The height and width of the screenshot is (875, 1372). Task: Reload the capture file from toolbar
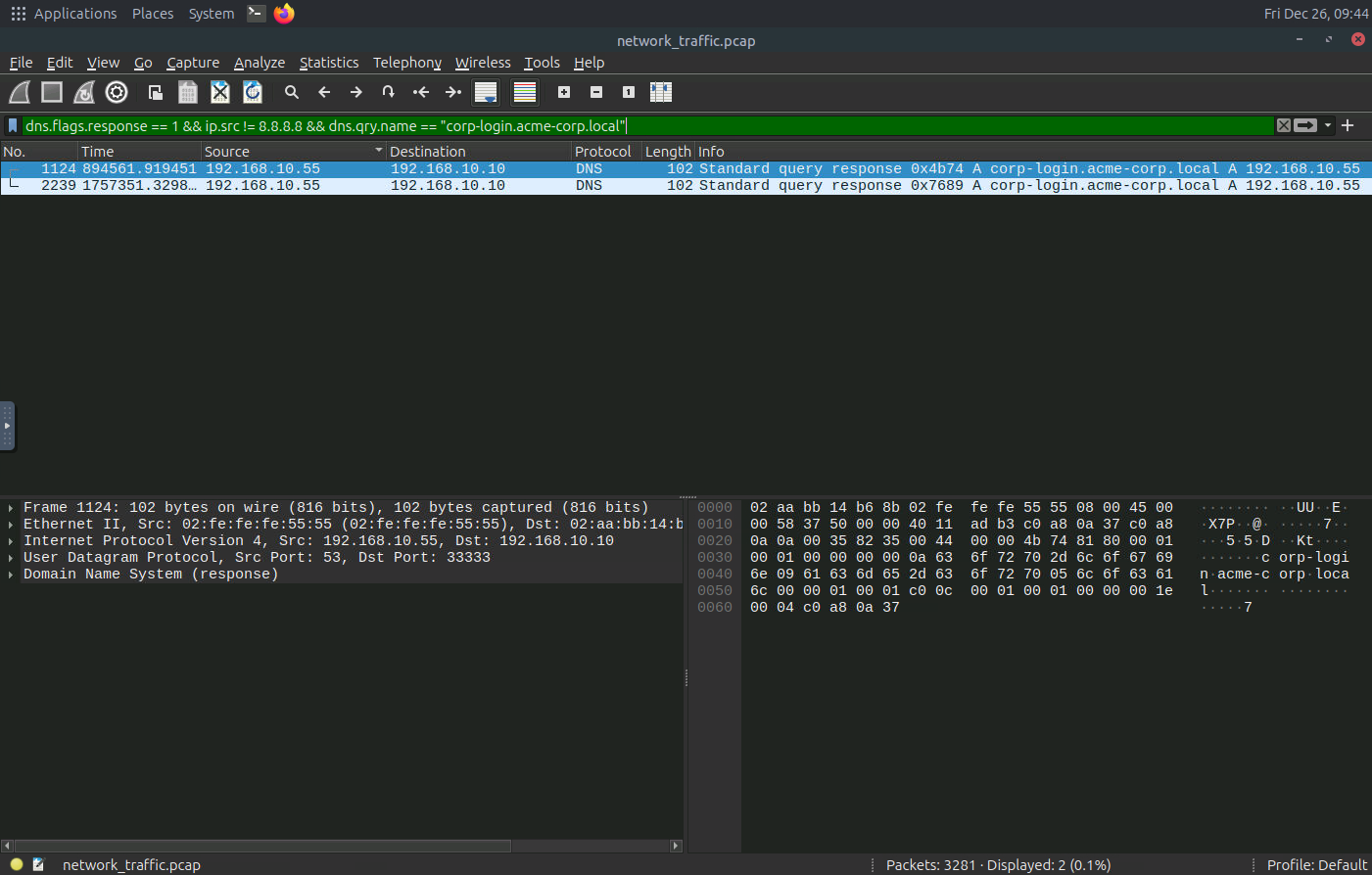click(253, 92)
